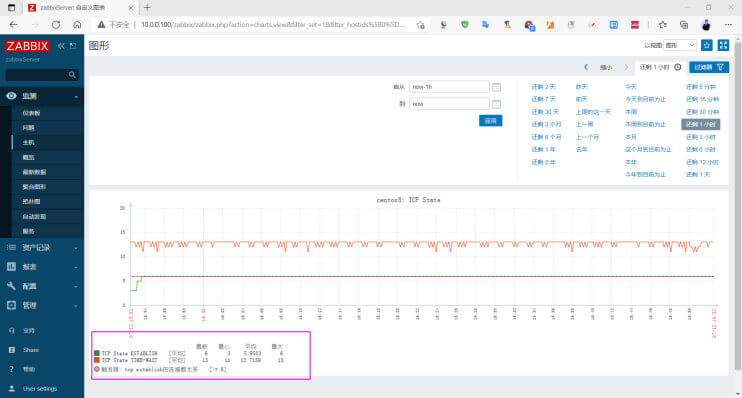
Task: Select the 昨天 time range
Action: (x=582, y=87)
